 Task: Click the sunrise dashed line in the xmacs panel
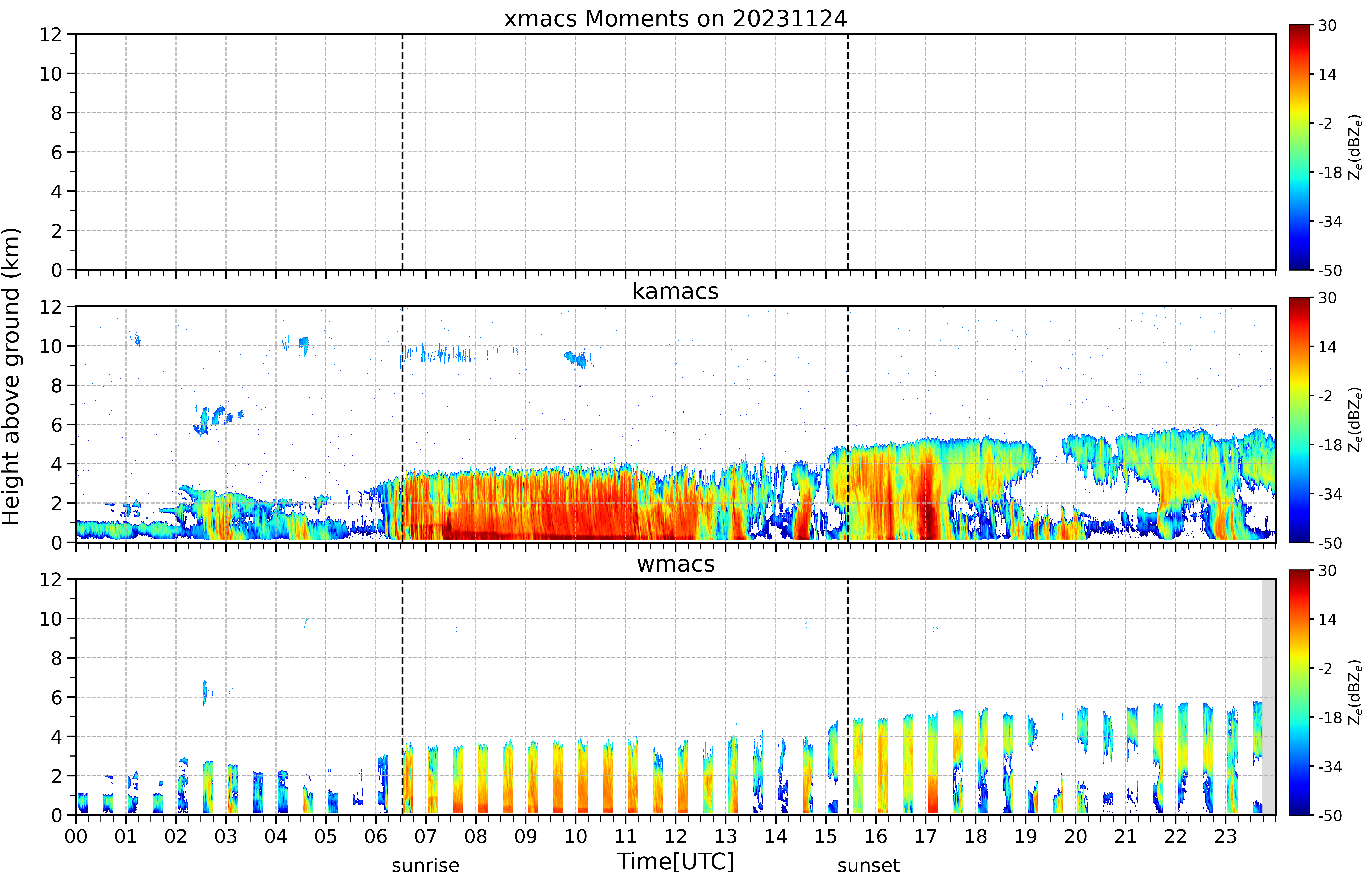(x=402, y=152)
